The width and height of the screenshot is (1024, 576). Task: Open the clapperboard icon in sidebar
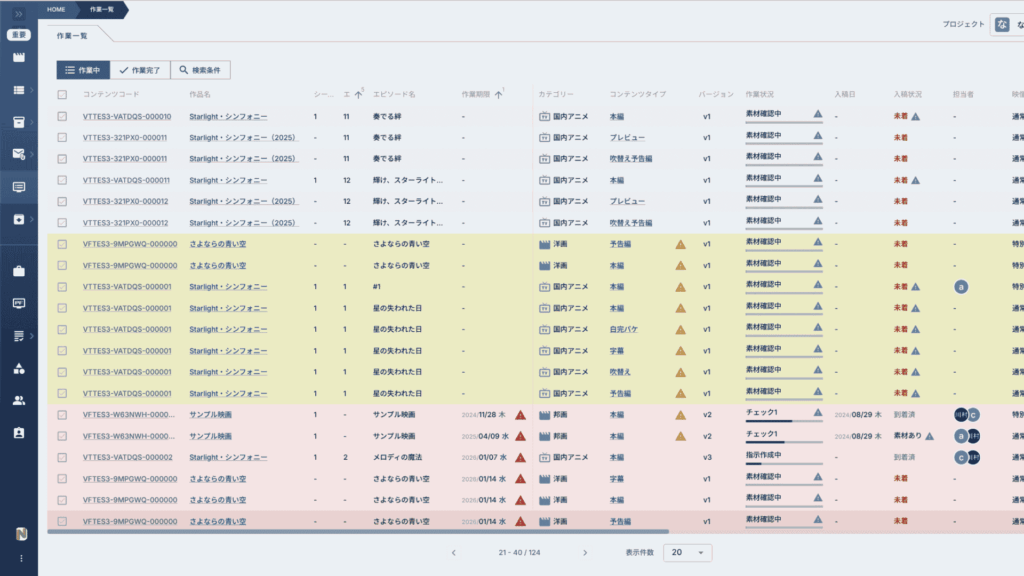pos(19,57)
